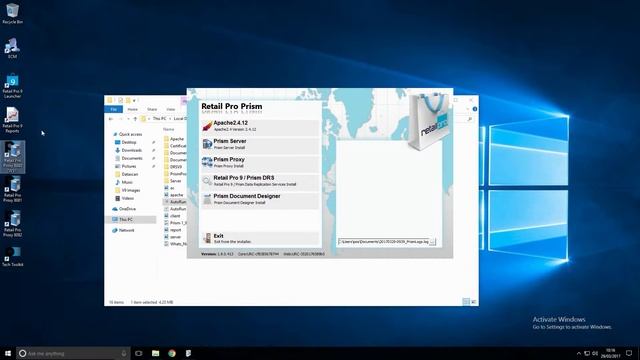This screenshot has width=640, height=360.
Task: Click the installer app icon on taskbar
Action: pos(188,353)
